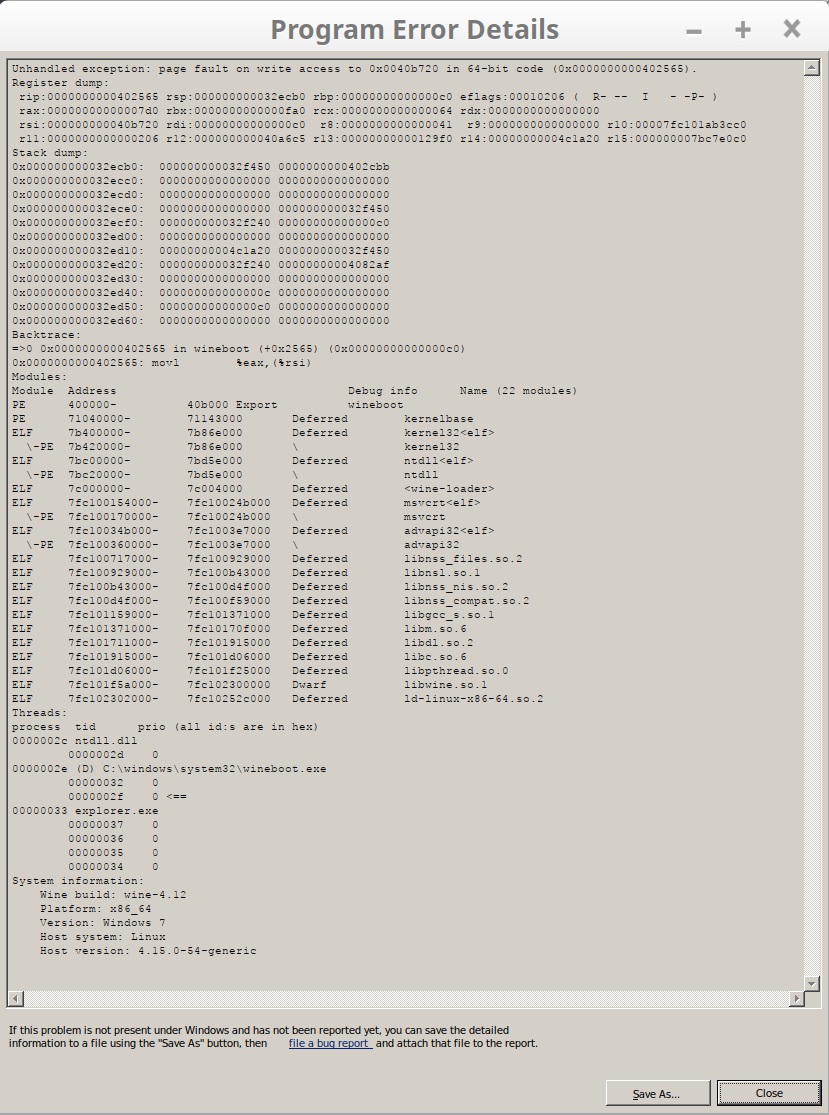Click the thread id '00000037' row
Screen dimensions: 829x1115
coord(113,825)
